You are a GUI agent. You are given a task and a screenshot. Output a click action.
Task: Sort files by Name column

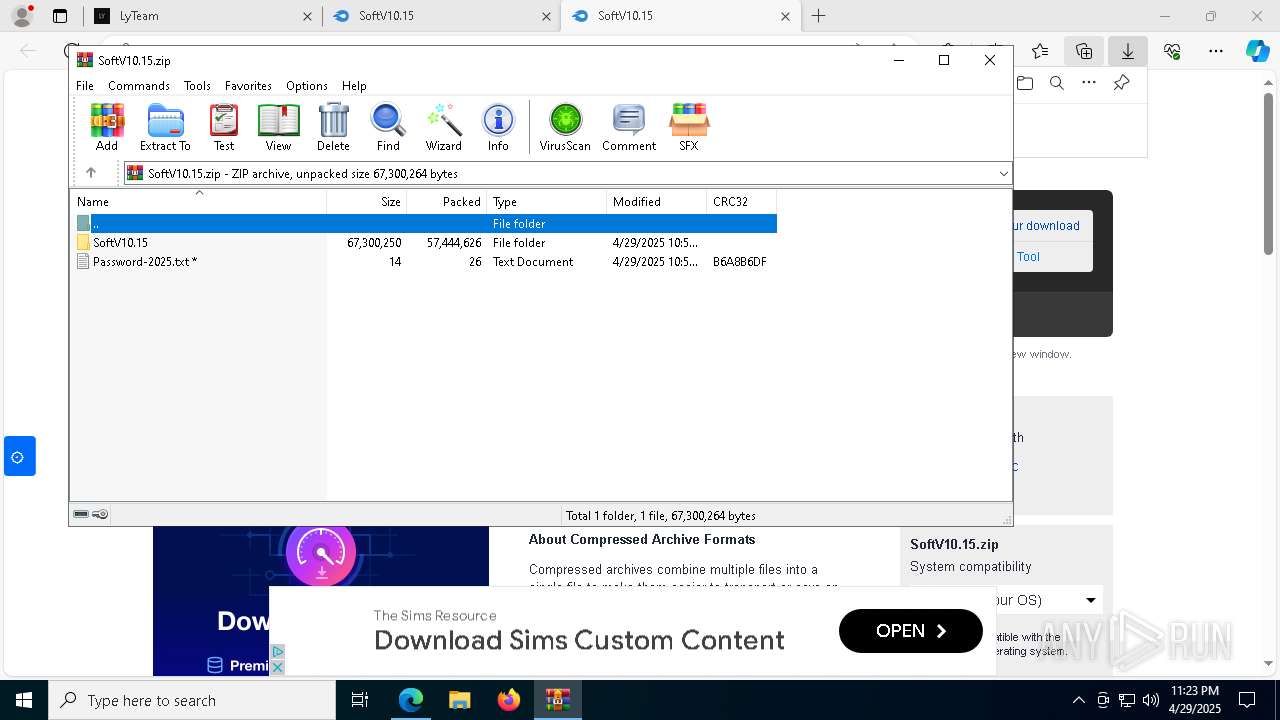tap(198, 202)
